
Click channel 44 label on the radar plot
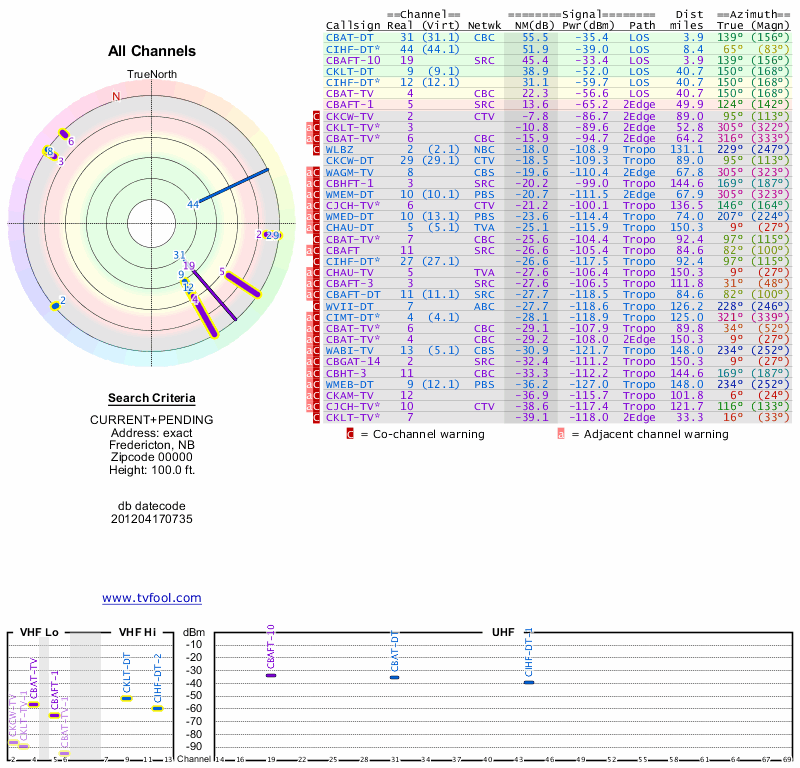[x=193, y=205]
